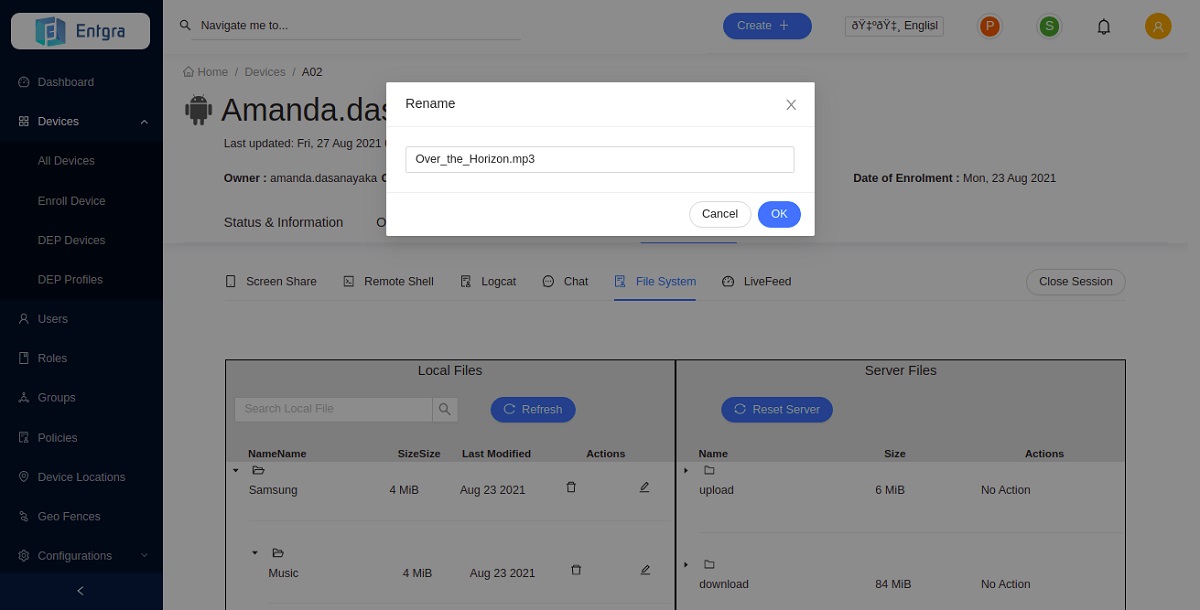The image size is (1200, 610).
Task: Click the search local file magnifier icon
Action: 445,409
